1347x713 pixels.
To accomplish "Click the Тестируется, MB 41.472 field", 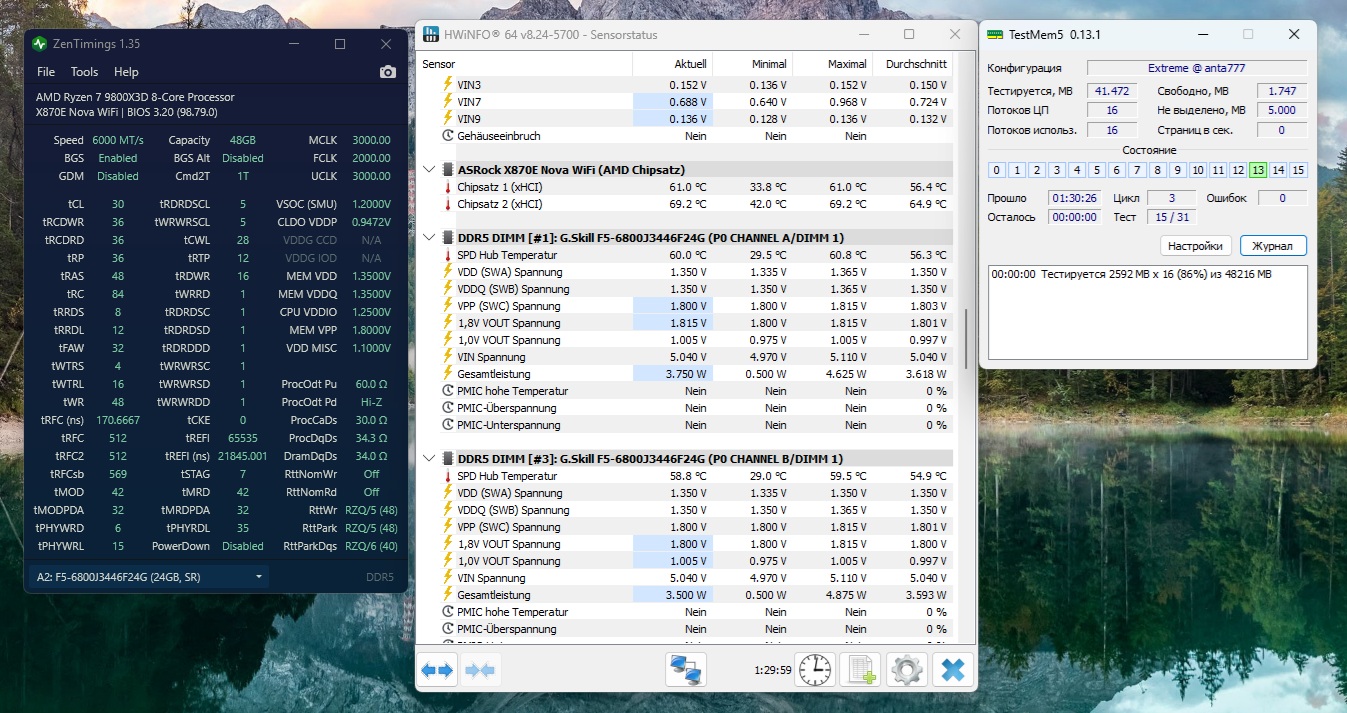I will coord(1112,91).
